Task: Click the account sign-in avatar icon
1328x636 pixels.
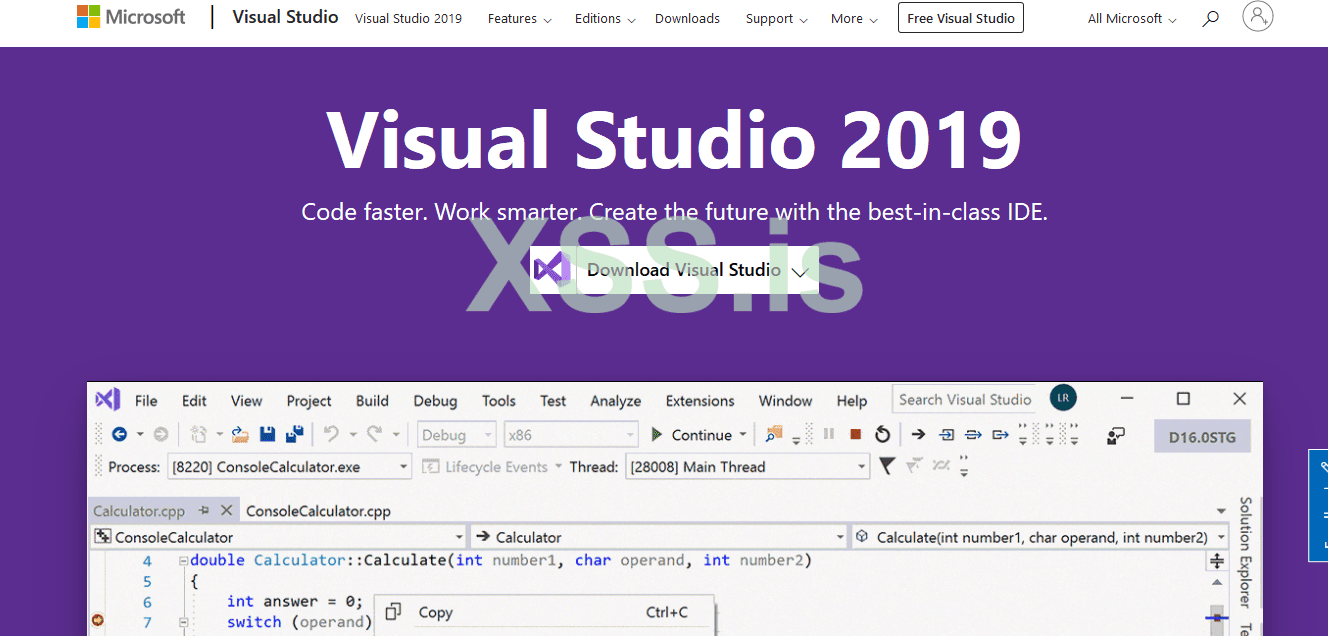Action: point(1257,17)
